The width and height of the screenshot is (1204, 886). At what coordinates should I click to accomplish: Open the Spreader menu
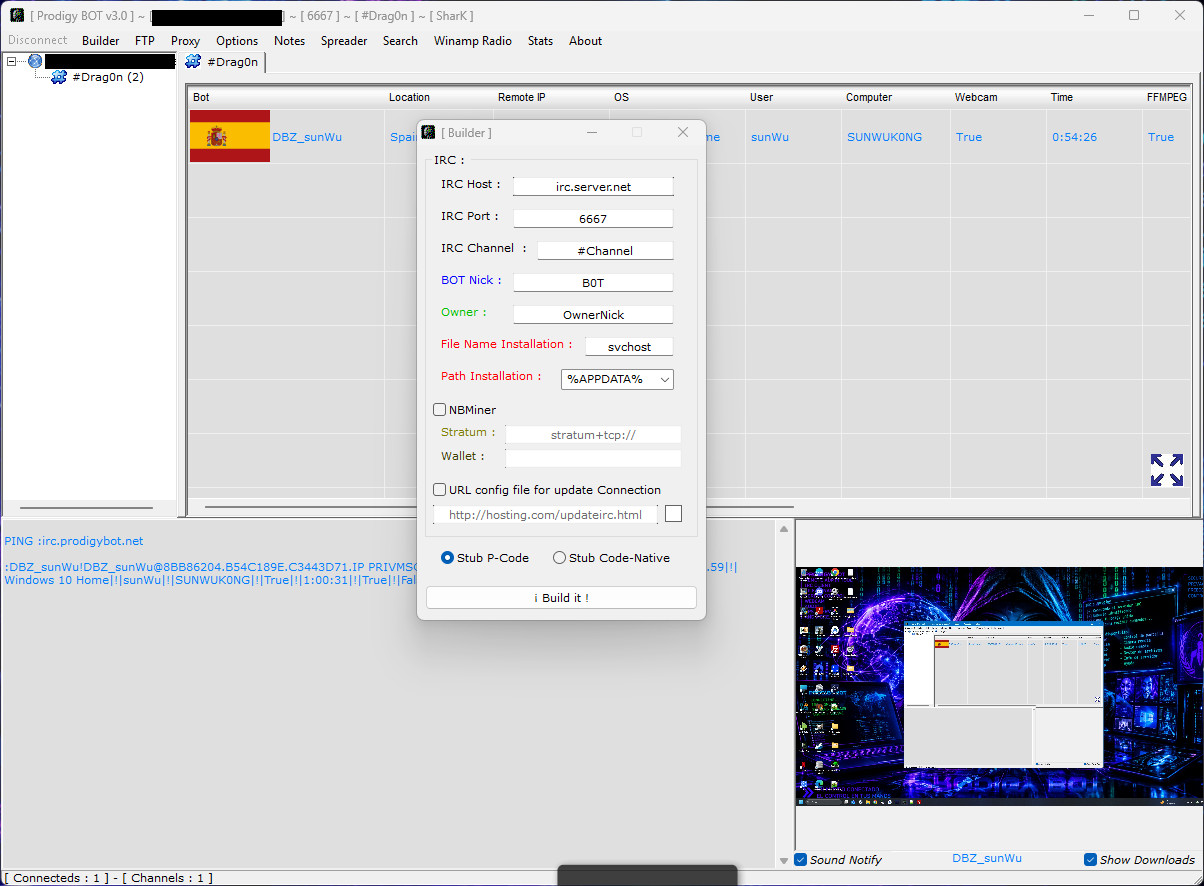(x=344, y=41)
